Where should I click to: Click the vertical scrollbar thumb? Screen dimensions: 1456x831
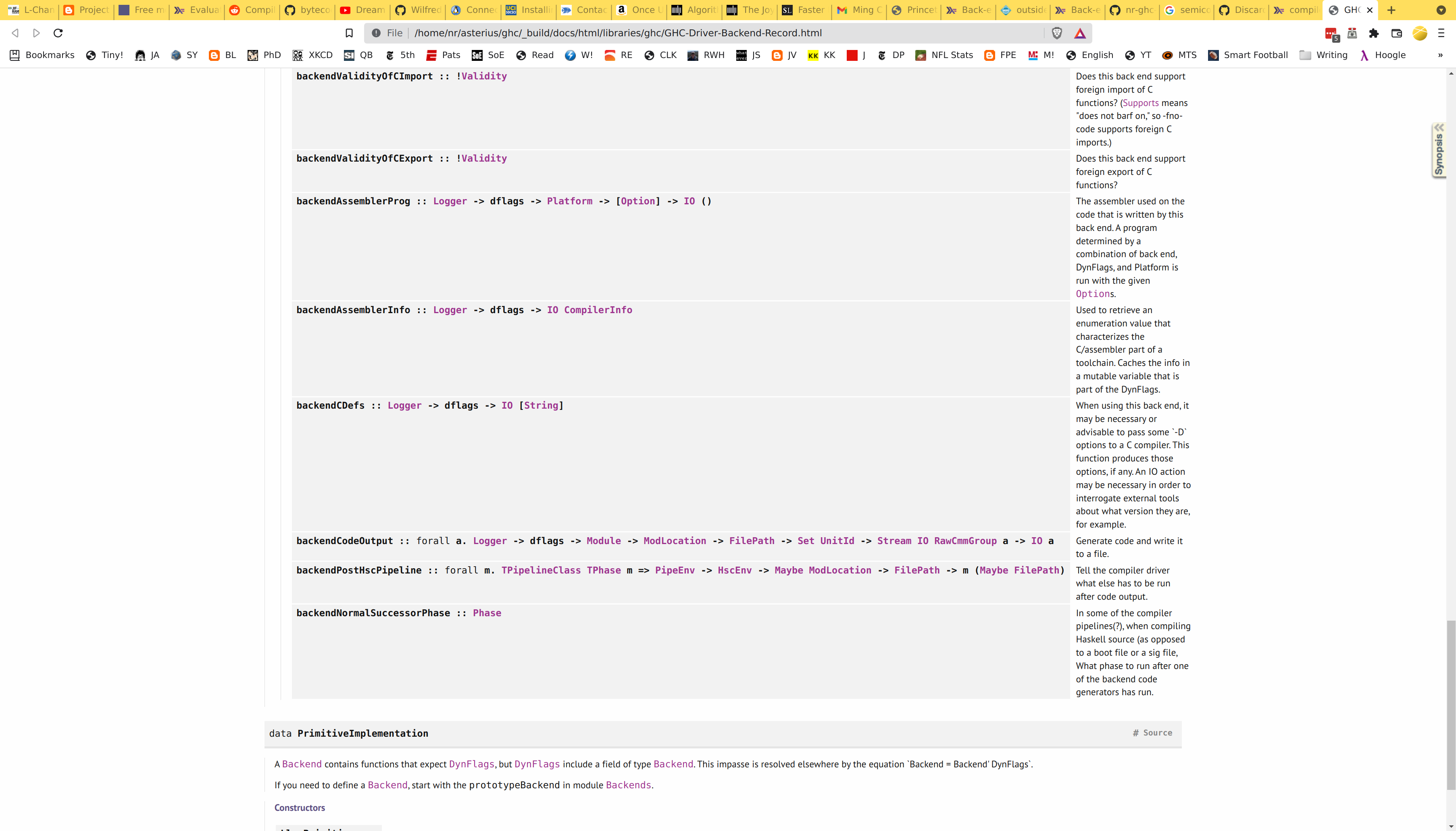(1451, 705)
